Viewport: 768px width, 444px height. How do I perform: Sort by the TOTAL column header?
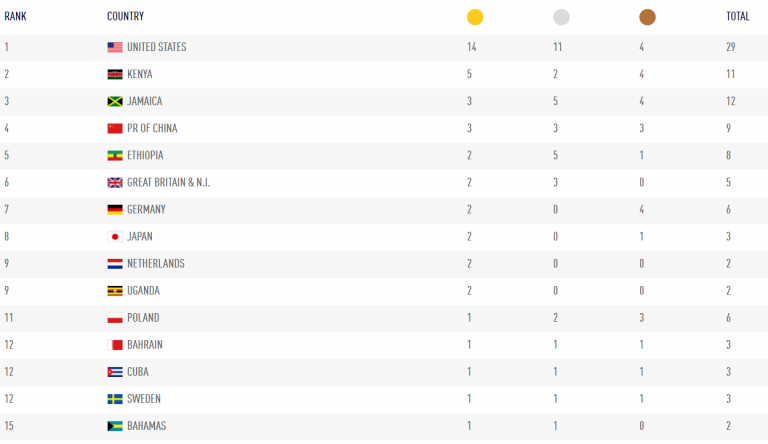(738, 16)
